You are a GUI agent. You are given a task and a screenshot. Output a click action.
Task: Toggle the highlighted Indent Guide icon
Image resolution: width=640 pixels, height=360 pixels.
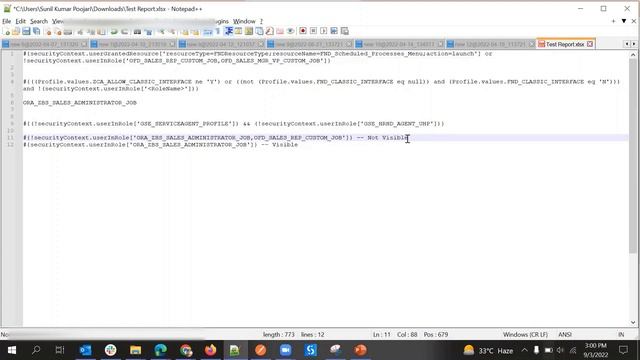tap(229, 31)
